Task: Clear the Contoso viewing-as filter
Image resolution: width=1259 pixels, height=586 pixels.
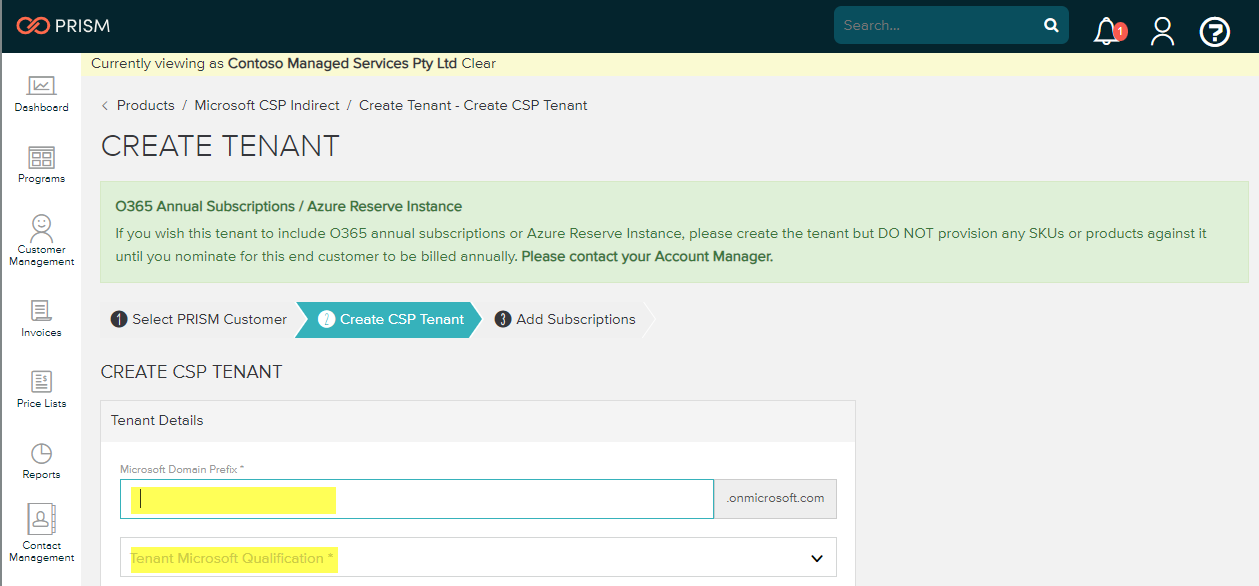Action: point(478,64)
